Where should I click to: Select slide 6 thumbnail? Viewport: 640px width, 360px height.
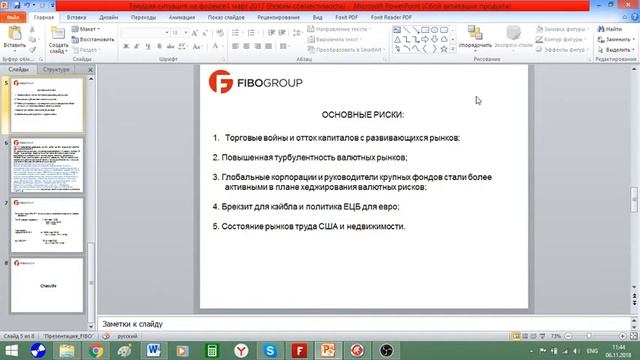tap(47, 165)
